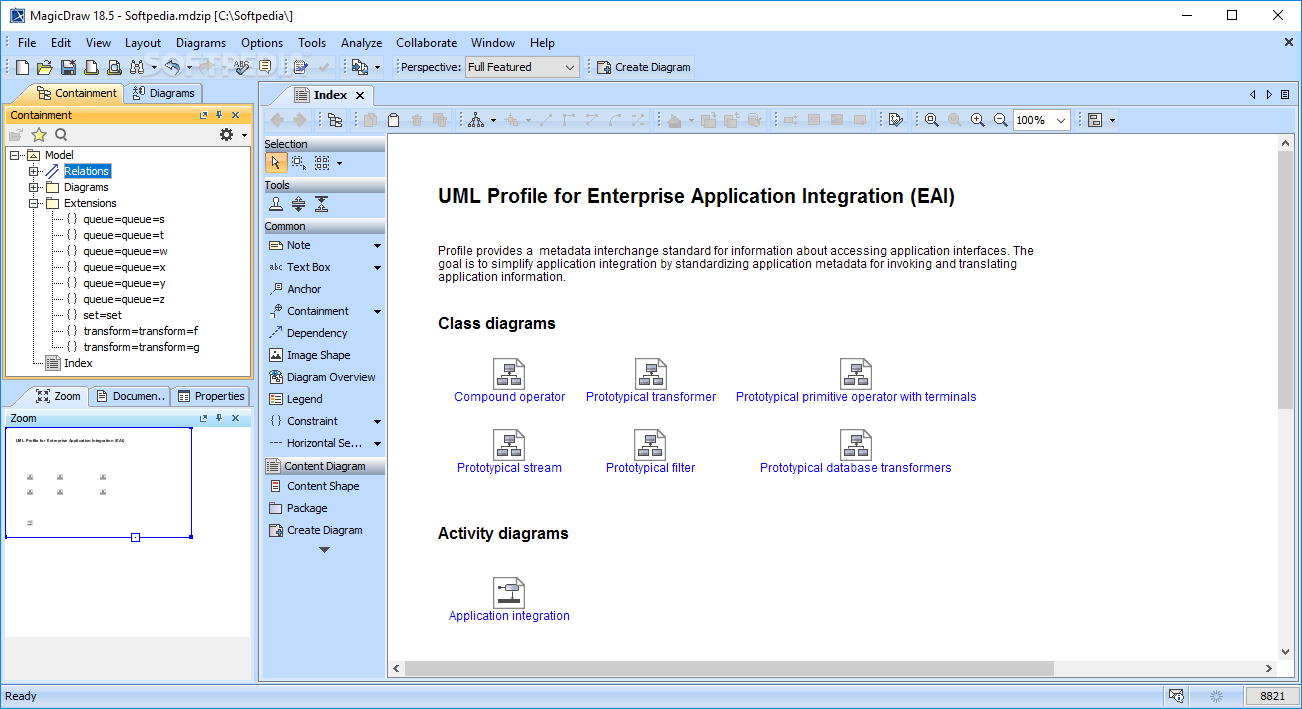Collapse the Extensions folder in tree
1302x709 pixels.
(x=34, y=203)
